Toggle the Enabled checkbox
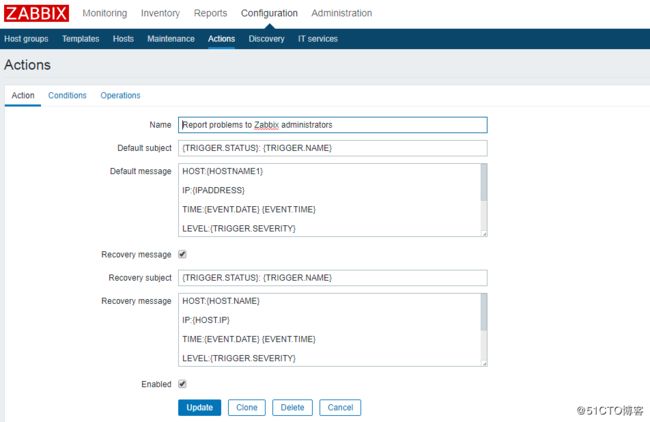 [182, 384]
